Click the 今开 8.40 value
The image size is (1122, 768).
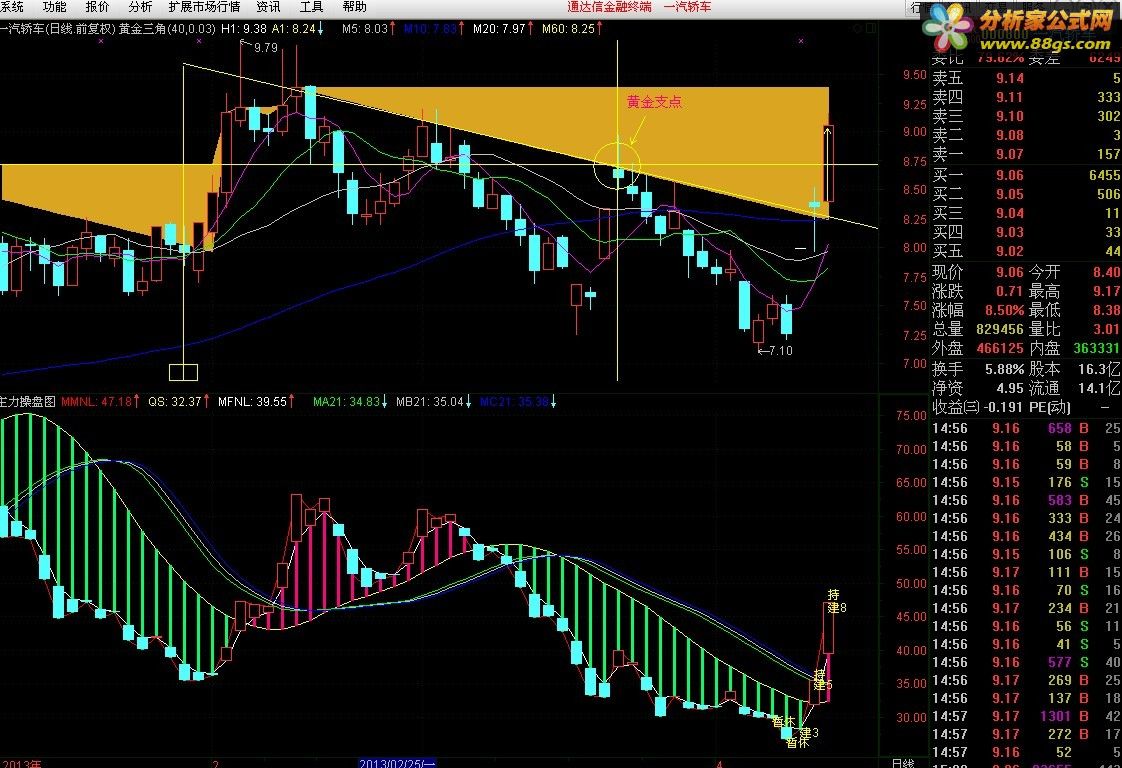pos(1106,273)
